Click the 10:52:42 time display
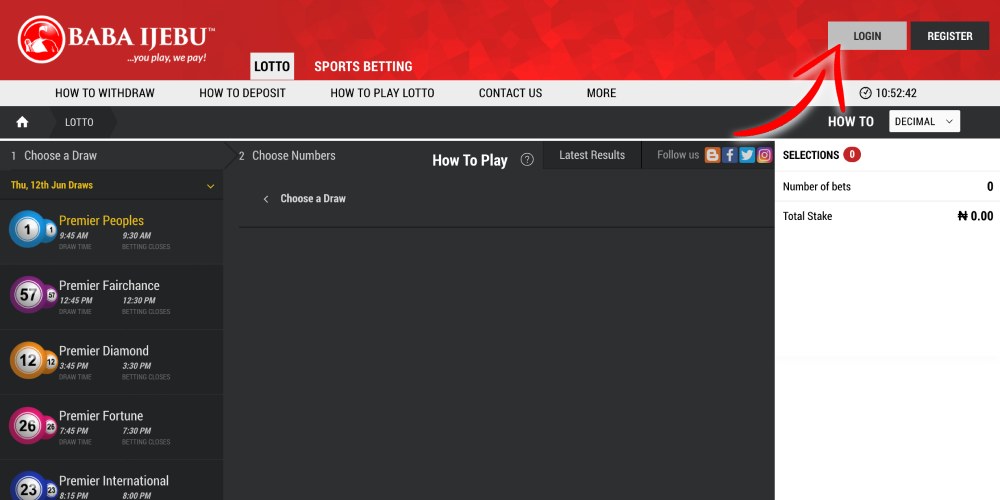The width and height of the screenshot is (1000, 500). point(895,93)
